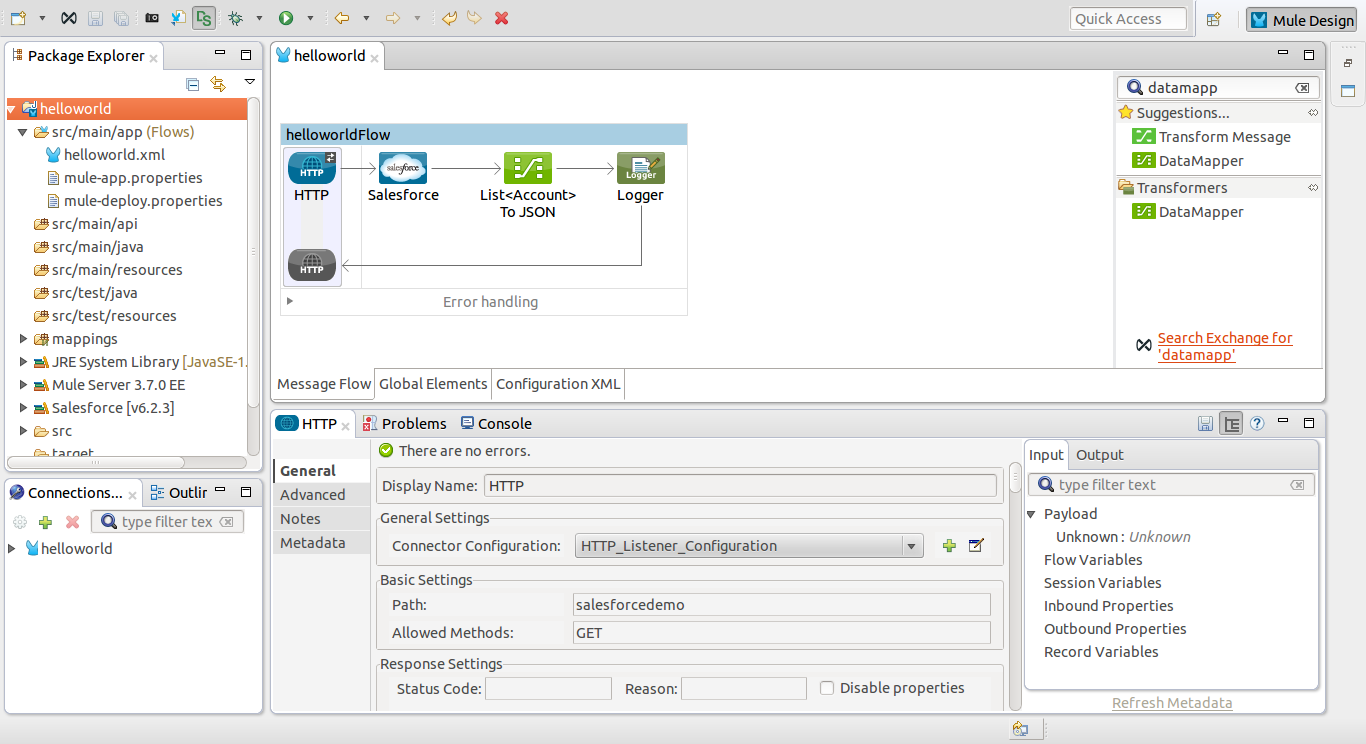Select the List<Account> To JSON transformer
The image size is (1366, 744).
[x=528, y=168]
